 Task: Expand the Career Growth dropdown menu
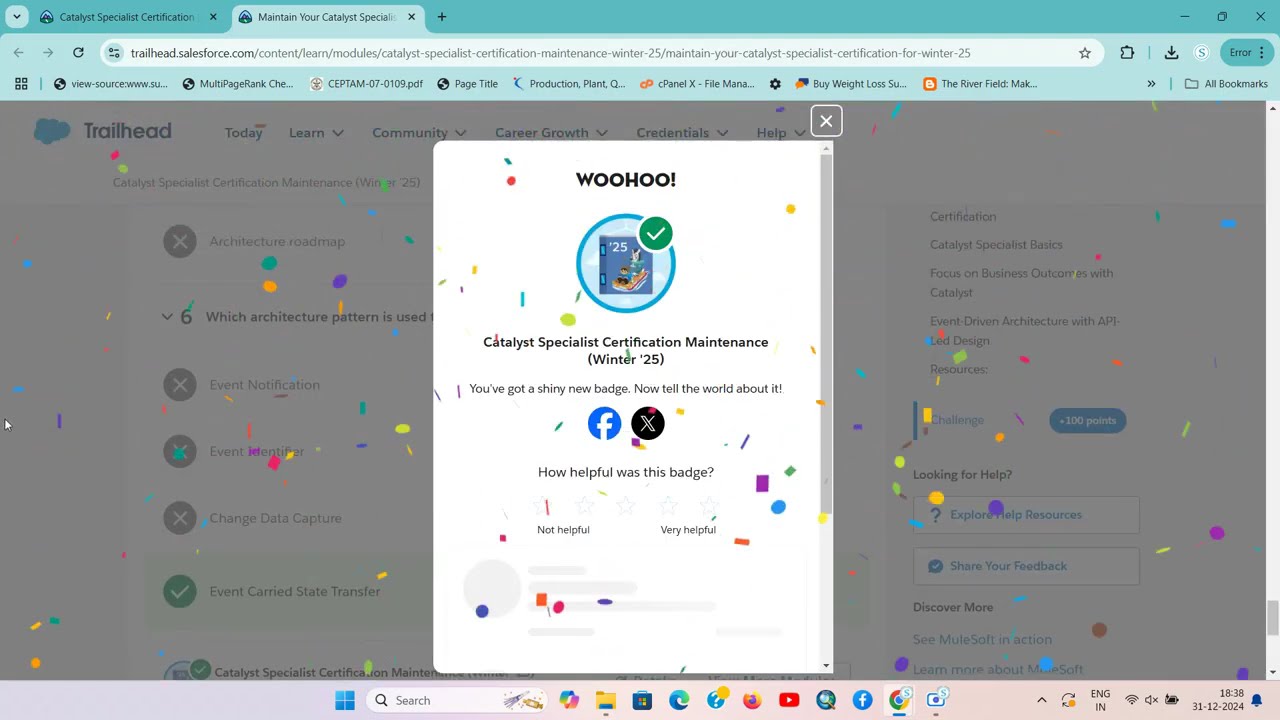551,132
